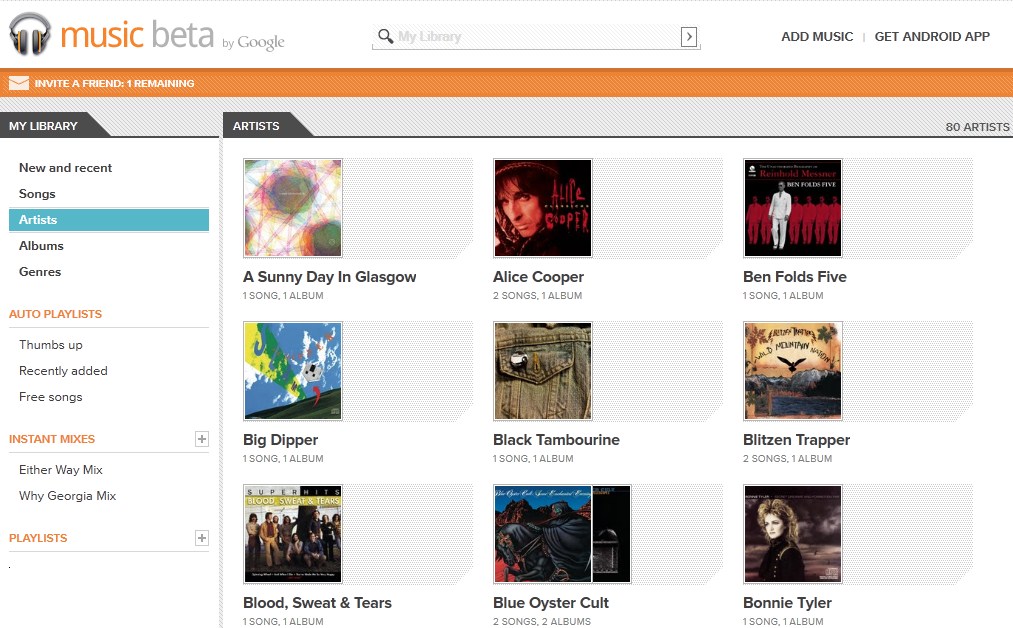Create a new playlist with plus icon
Viewport: 1013px width, 628px height.
[x=202, y=538]
